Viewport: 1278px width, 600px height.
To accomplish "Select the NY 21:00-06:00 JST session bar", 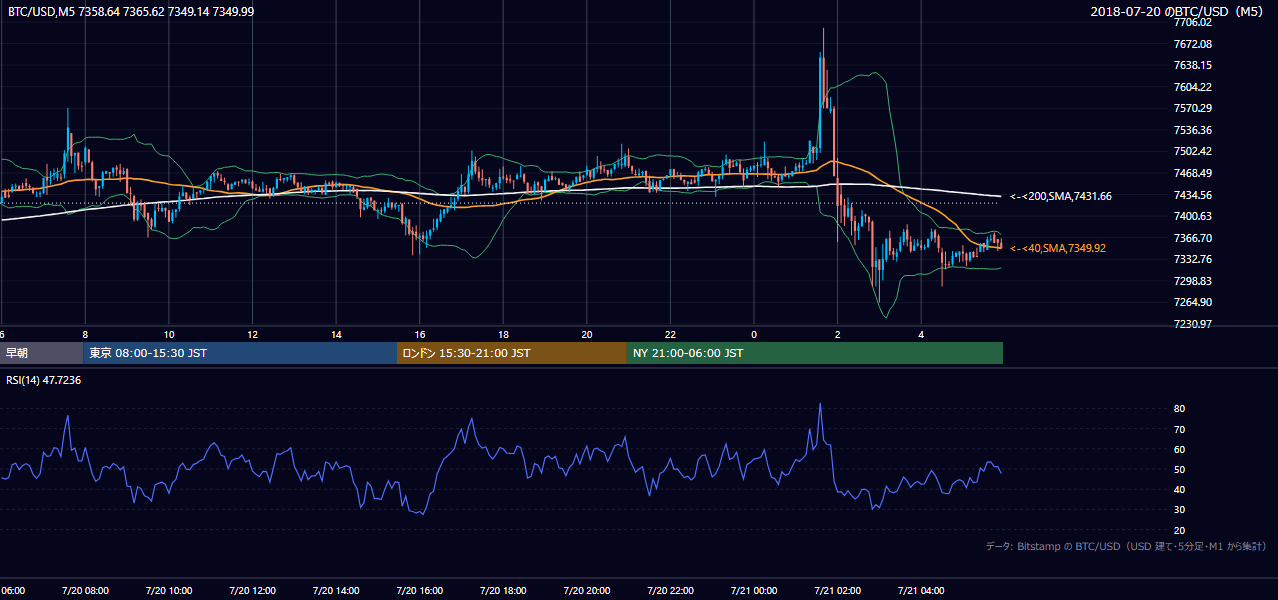I will pyautogui.click(x=815, y=353).
